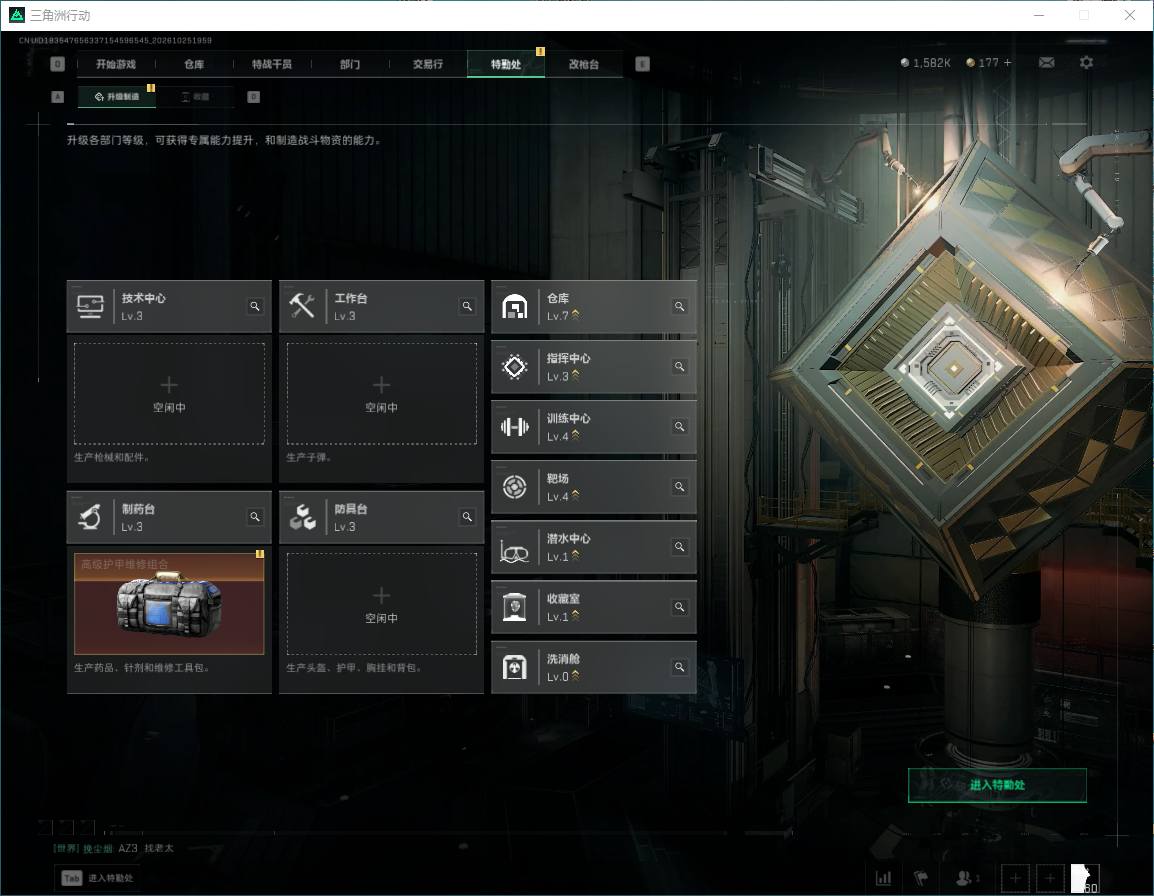Viewport: 1154px width, 896px height.
Task: Open the 特战干员 tab
Action: 272,64
